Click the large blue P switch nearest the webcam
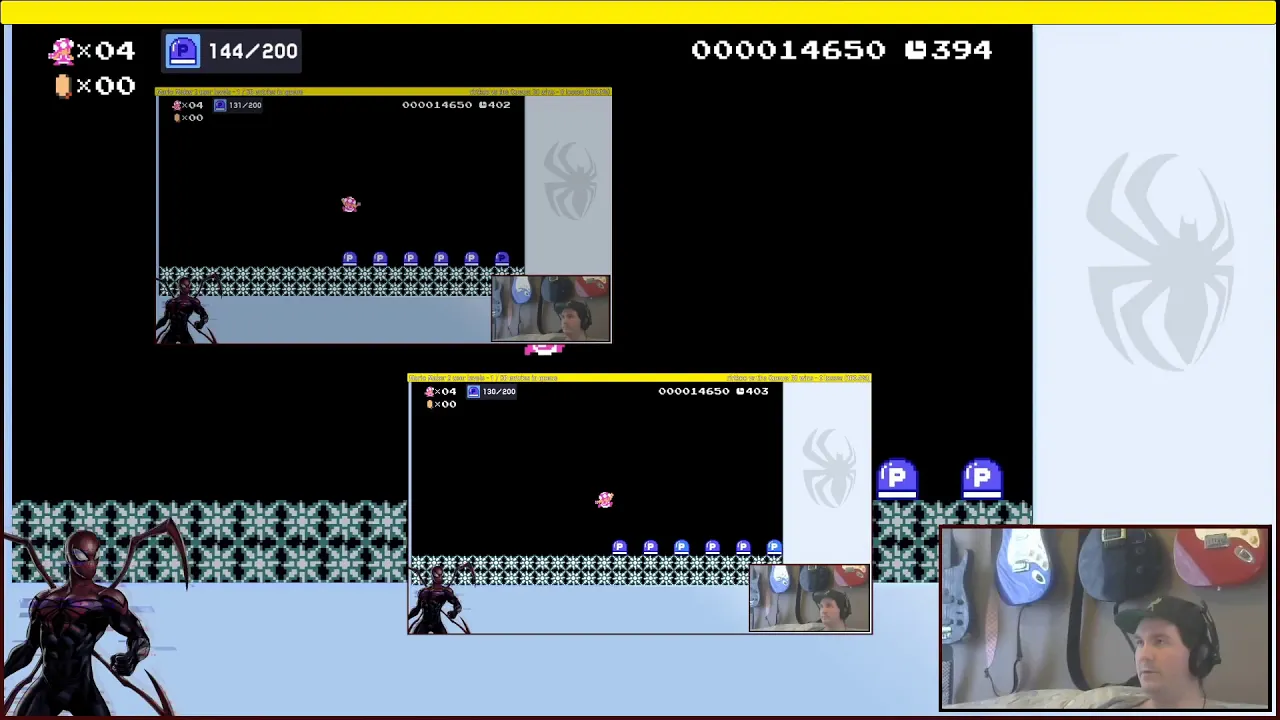 tap(982, 478)
